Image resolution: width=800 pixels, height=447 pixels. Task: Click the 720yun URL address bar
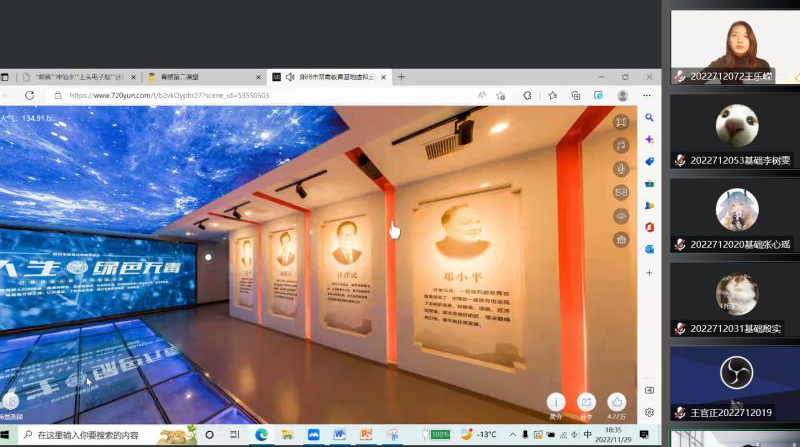pos(250,95)
